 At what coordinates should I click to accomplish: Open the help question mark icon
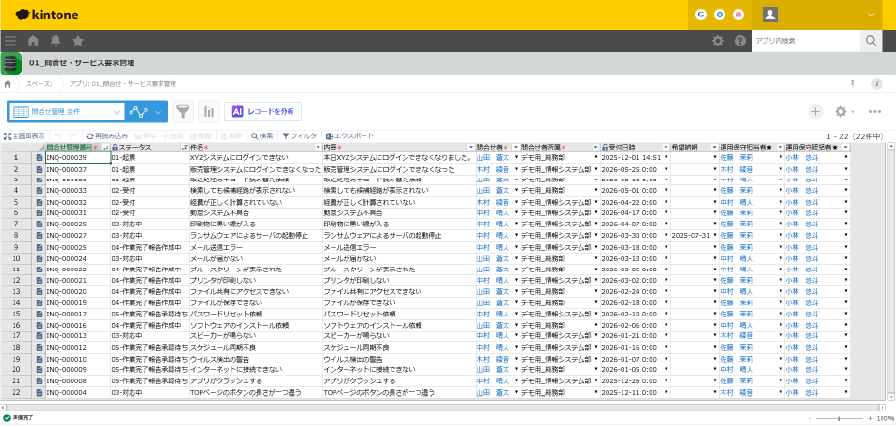coord(740,41)
